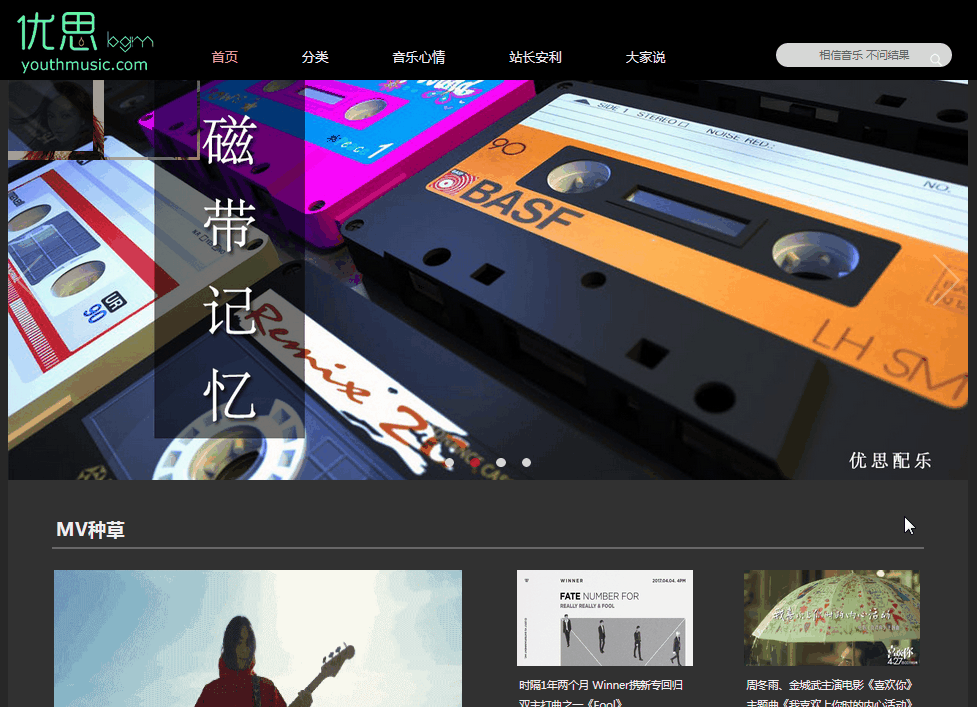Focus the 相信音乐 不问结果 search field
The width and height of the screenshot is (977, 707).
[864, 55]
